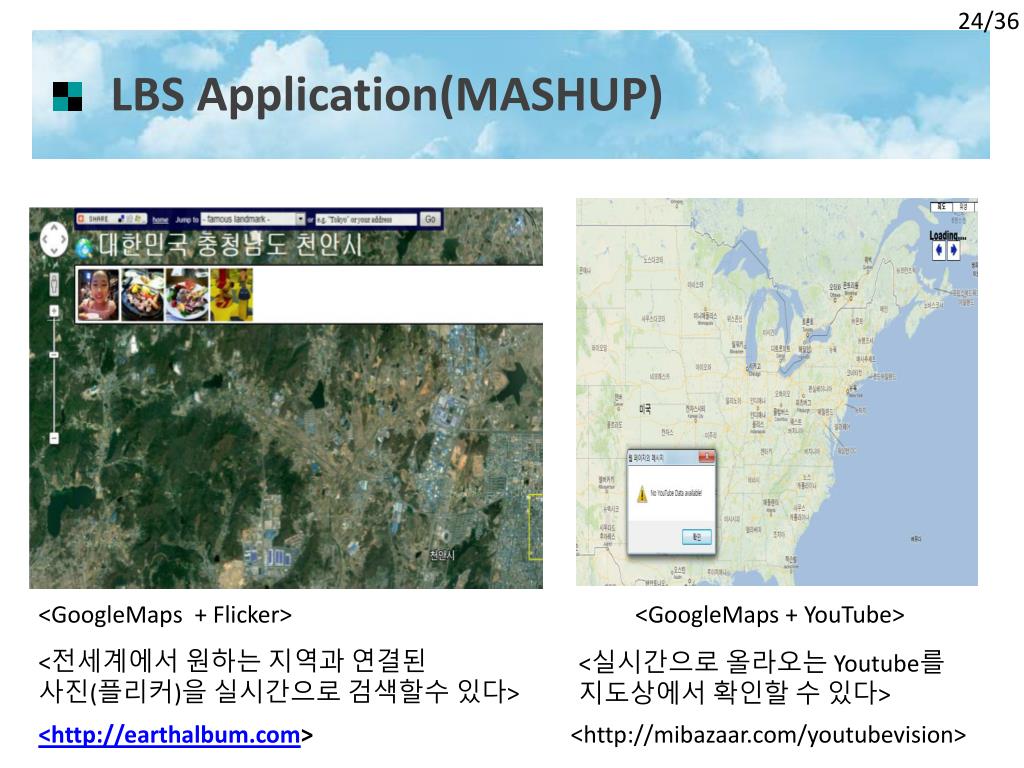Click the warning icon in the dialog
This screenshot has height=768, width=1024.
(x=642, y=494)
